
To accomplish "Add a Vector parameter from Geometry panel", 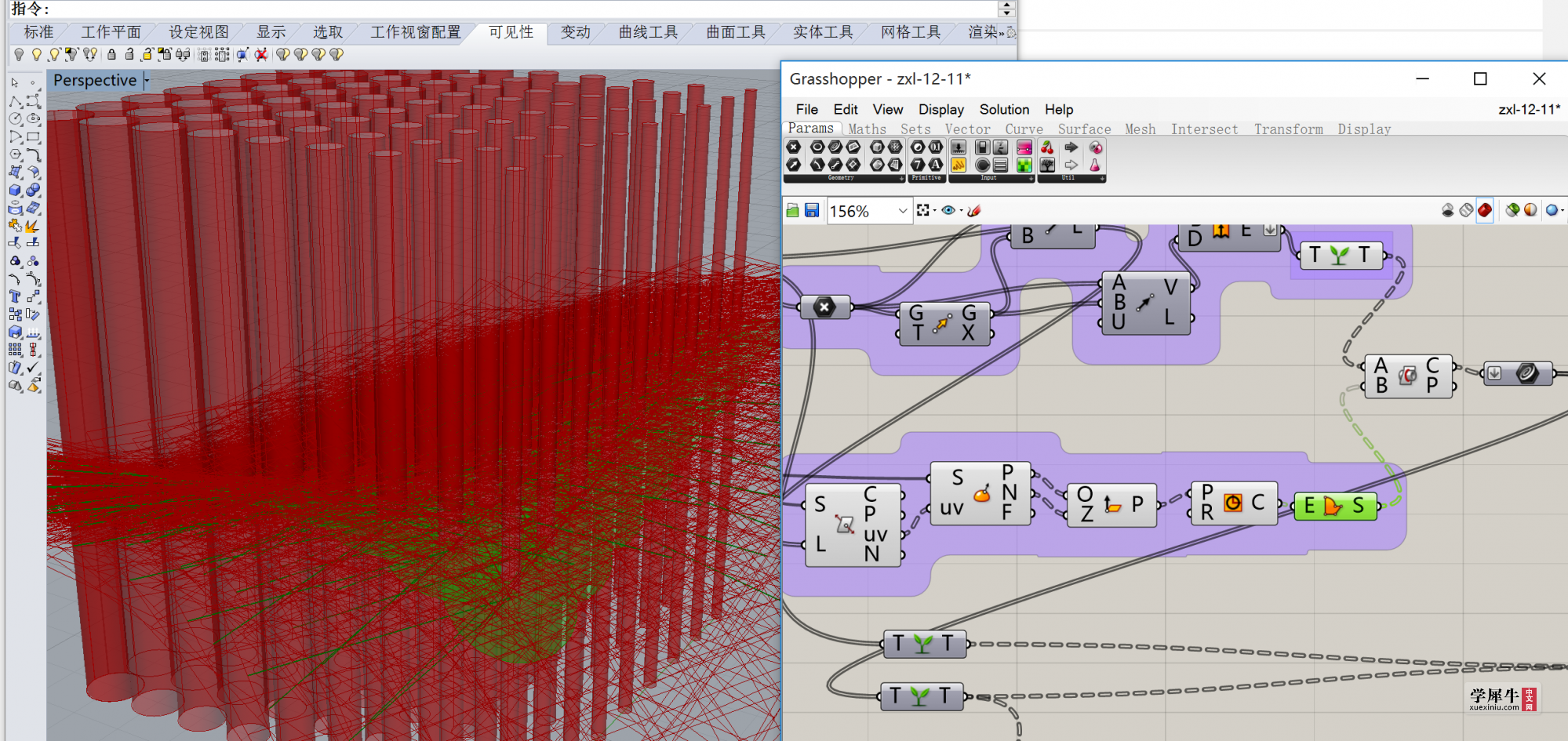I will coord(794,165).
